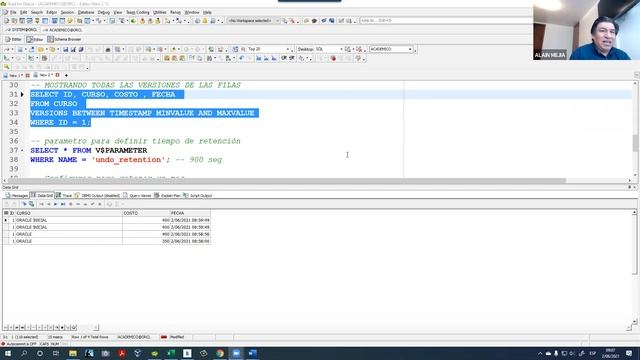This screenshot has height=360, width=640.
Task: Select the cell with cost 350
Action: click(146, 241)
